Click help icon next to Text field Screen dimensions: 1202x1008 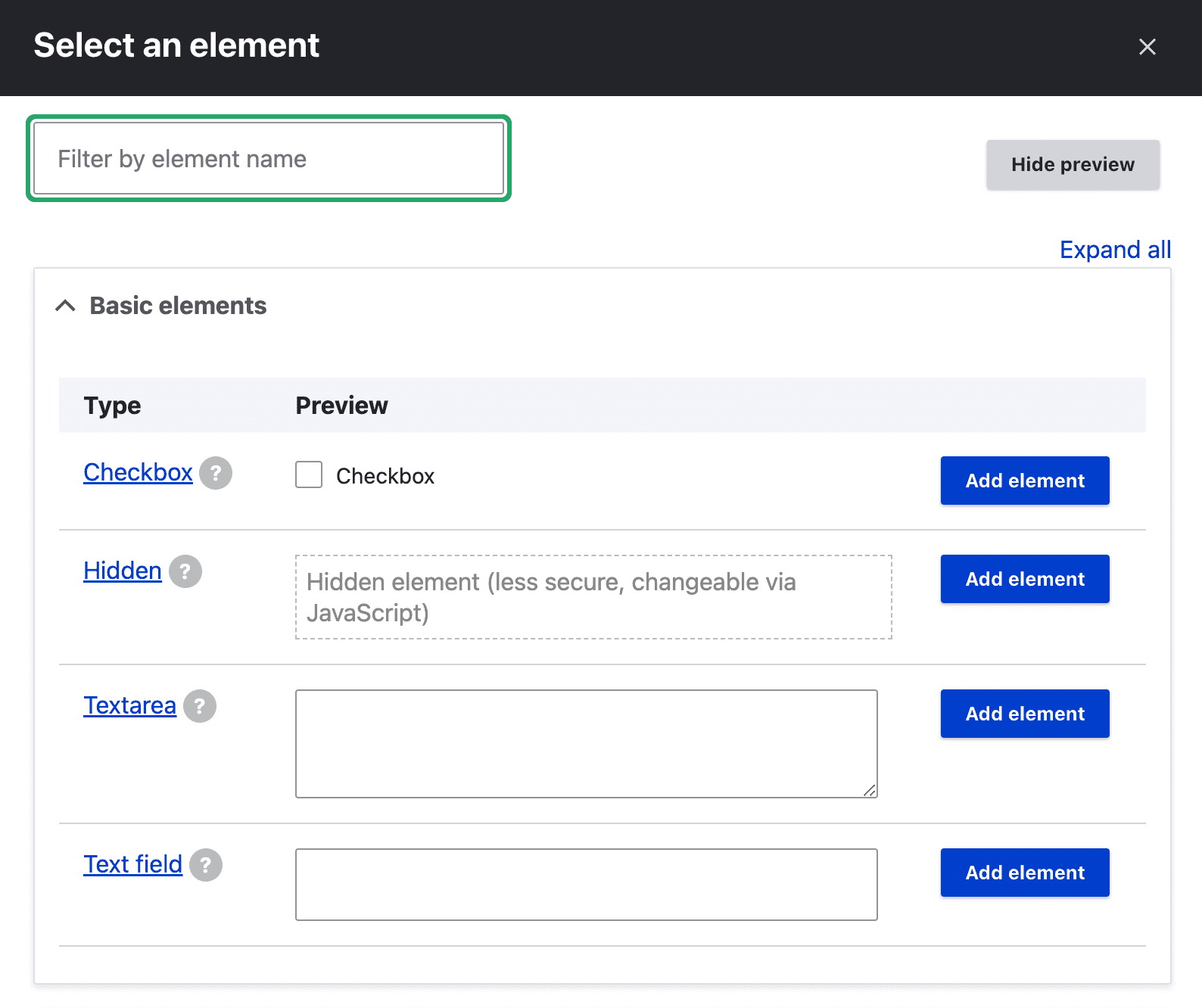point(206,865)
